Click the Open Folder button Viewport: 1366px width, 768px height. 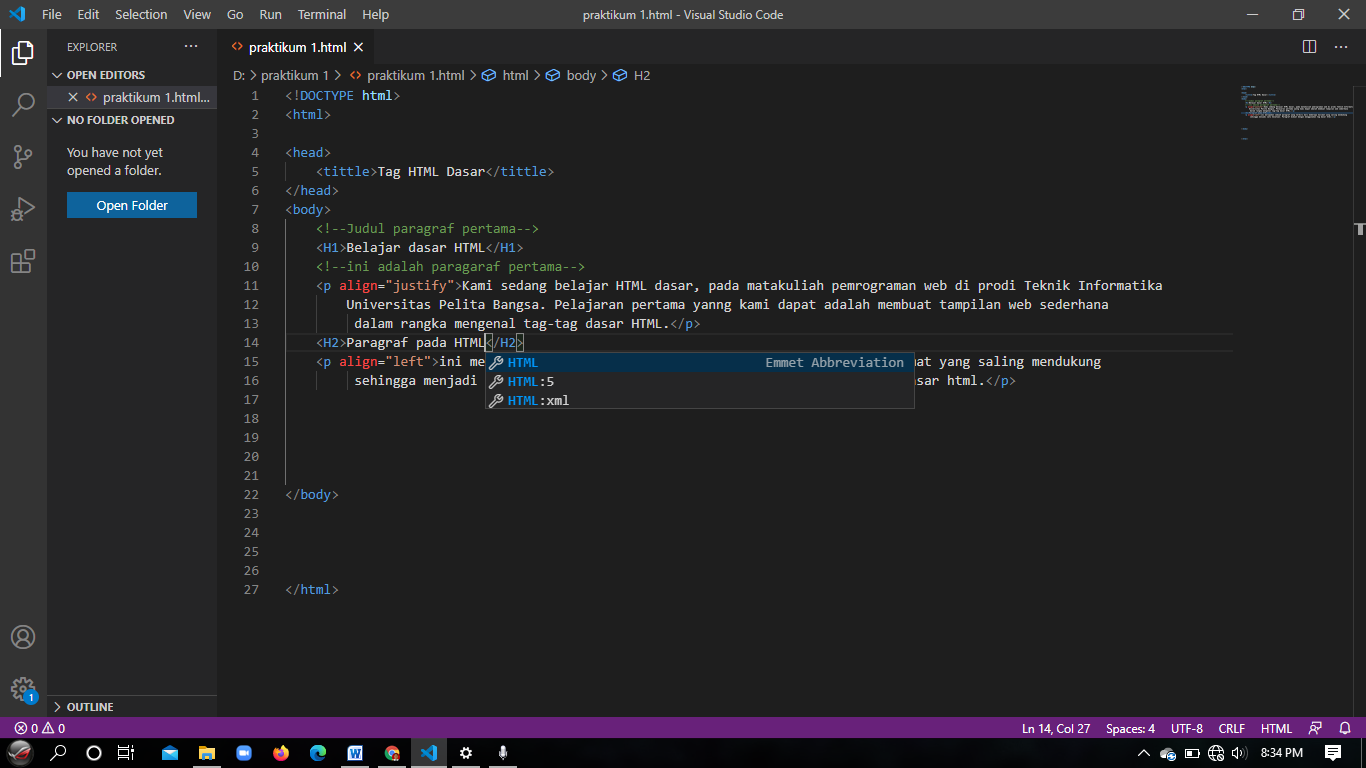click(132, 205)
